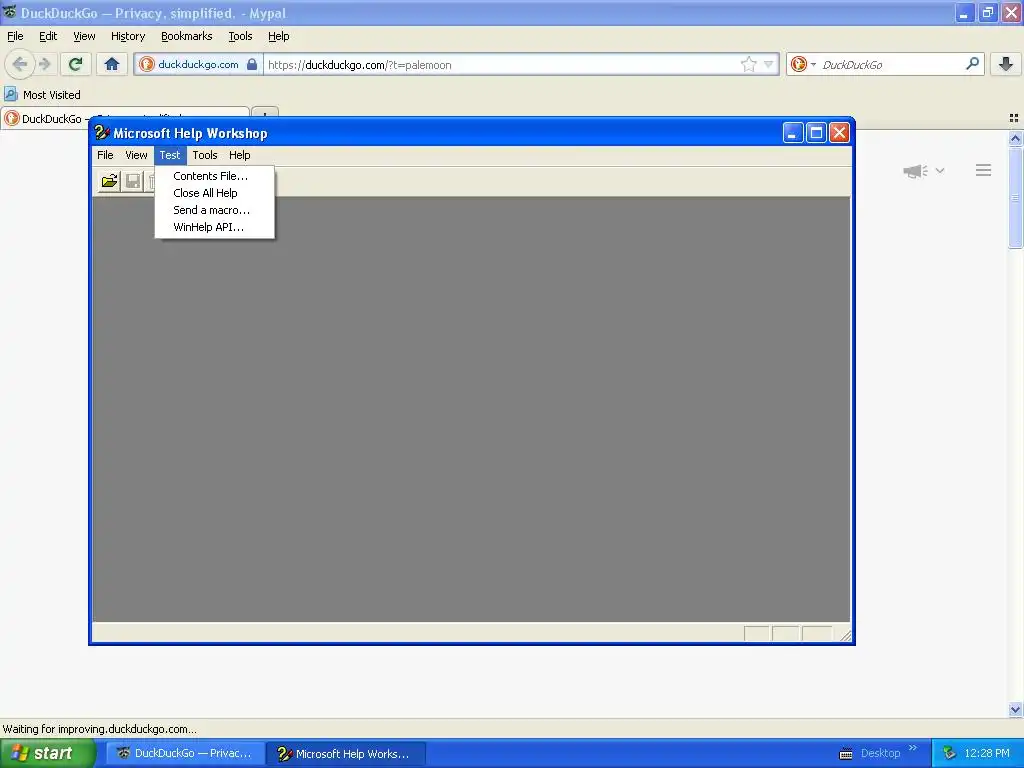Image resolution: width=1024 pixels, height=768 pixels.
Task: Open file icon in Help Workshop toolbar
Action: 110,181
